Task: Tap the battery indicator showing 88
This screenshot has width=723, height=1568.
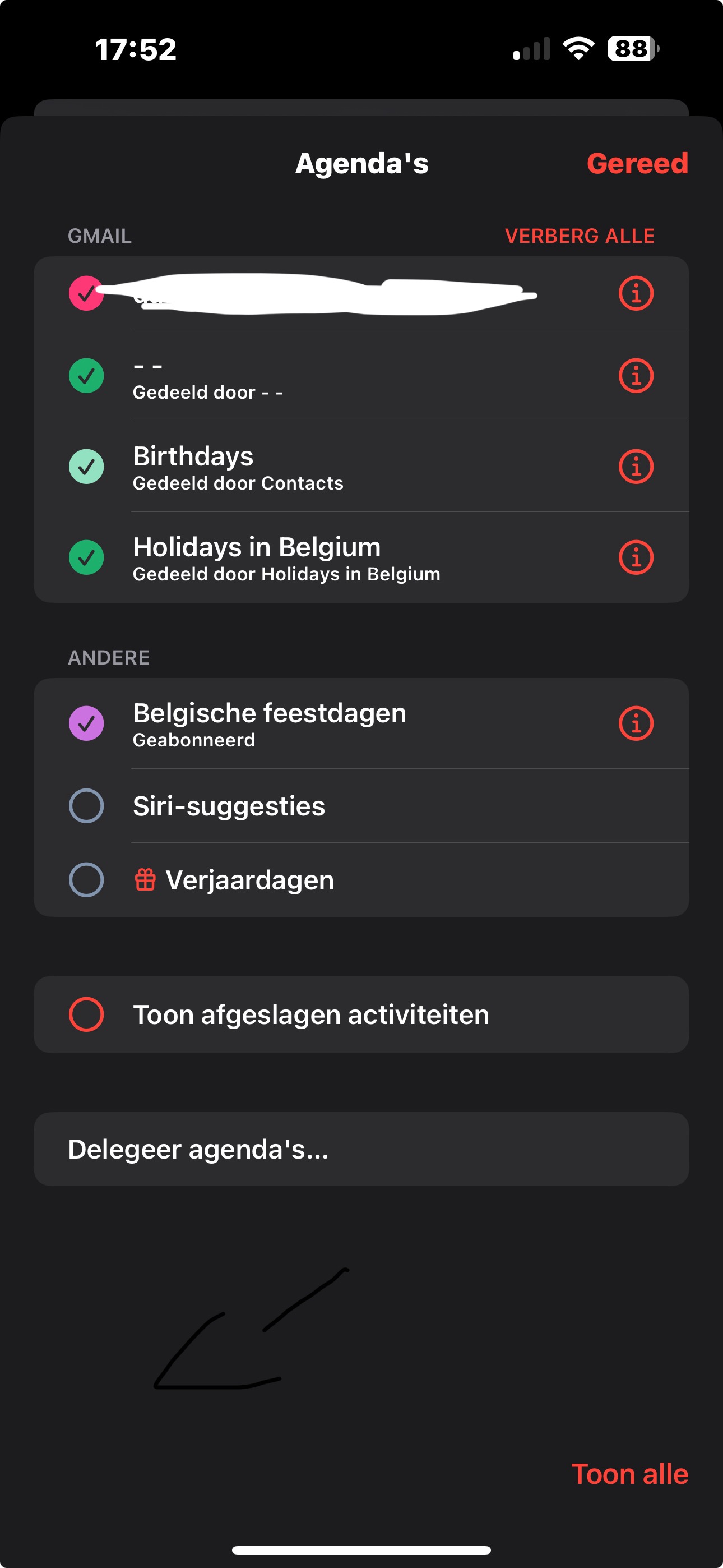Action: pos(632,49)
